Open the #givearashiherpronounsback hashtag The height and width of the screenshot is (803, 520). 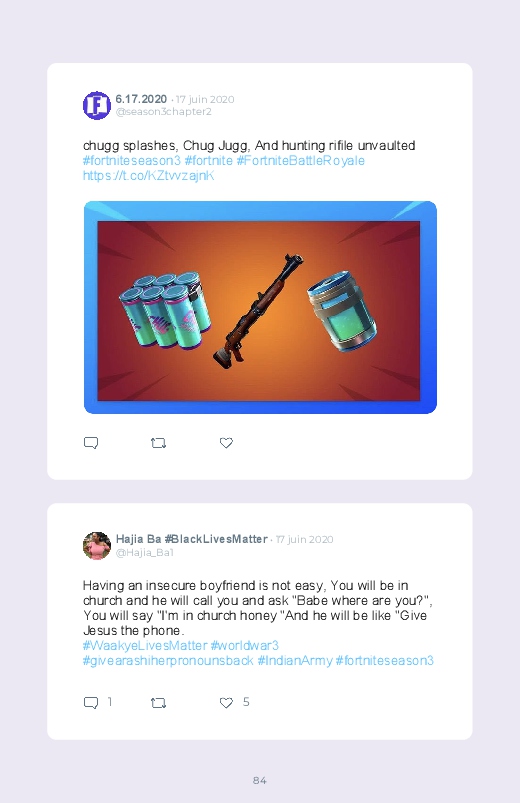(168, 661)
